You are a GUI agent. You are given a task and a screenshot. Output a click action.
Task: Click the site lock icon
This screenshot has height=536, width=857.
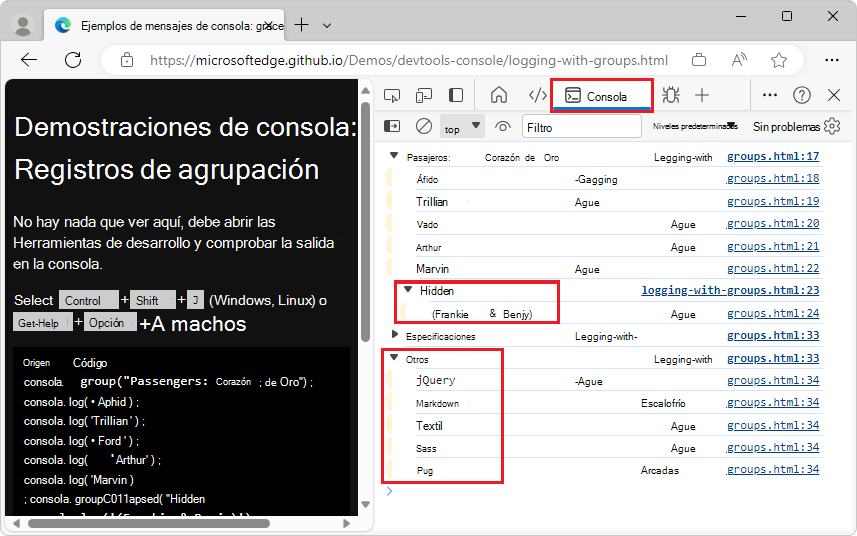click(127, 60)
